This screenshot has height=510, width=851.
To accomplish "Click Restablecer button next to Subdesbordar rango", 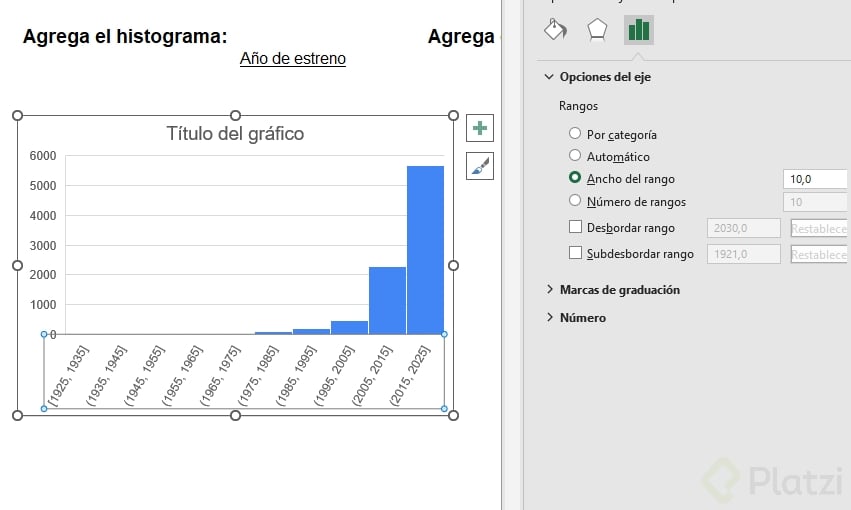I will 819,254.
